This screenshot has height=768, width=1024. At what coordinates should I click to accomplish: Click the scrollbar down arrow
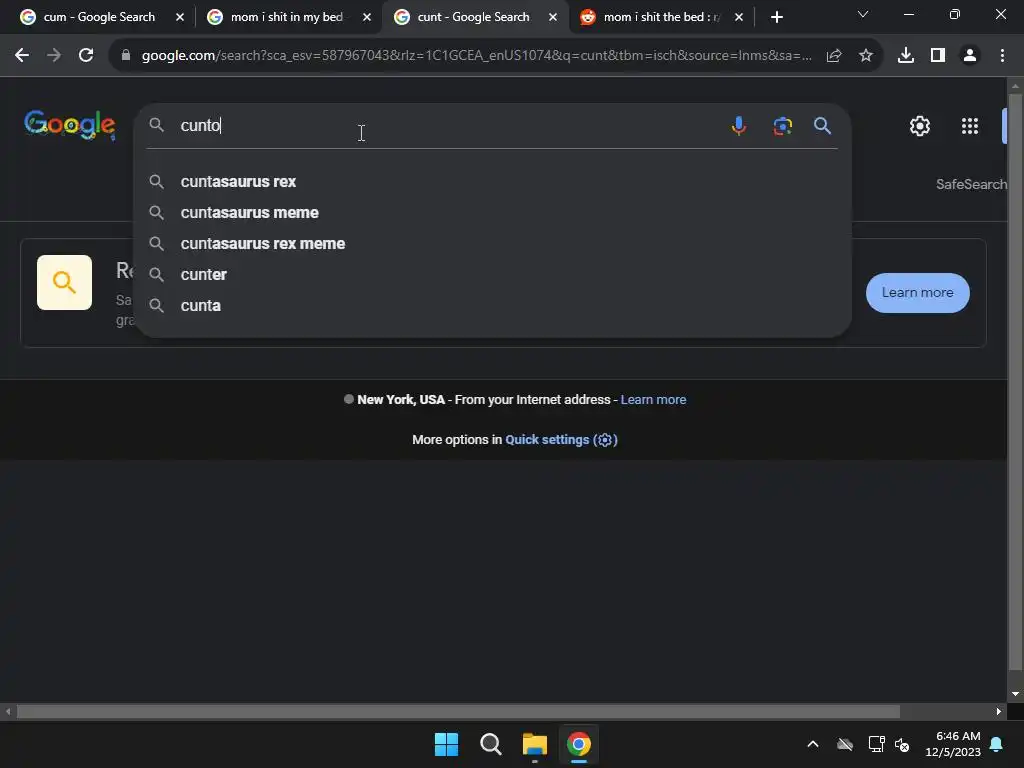pos(1015,694)
